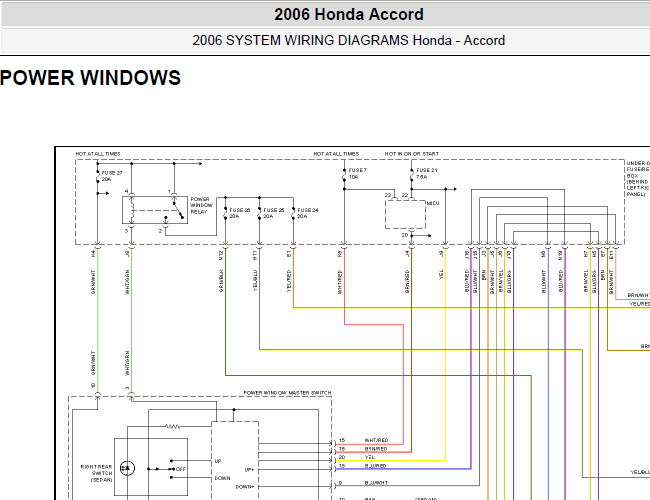
Task: Click the 'FUSE 27 20A' label
Action: tap(112, 176)
